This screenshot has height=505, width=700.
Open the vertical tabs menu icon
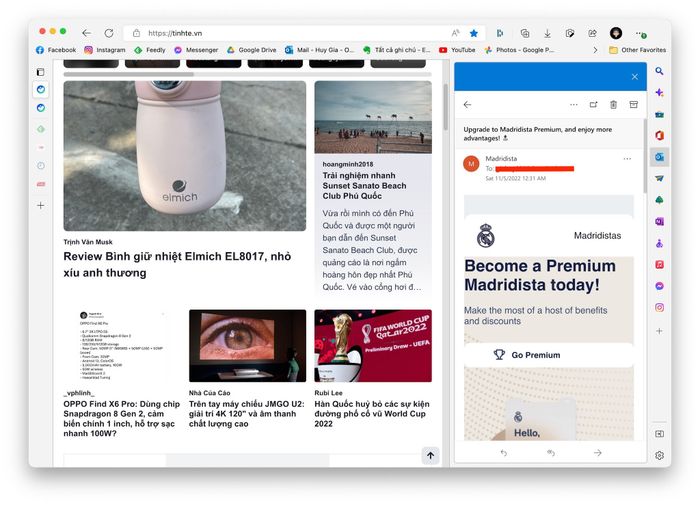tap(41, 72)
